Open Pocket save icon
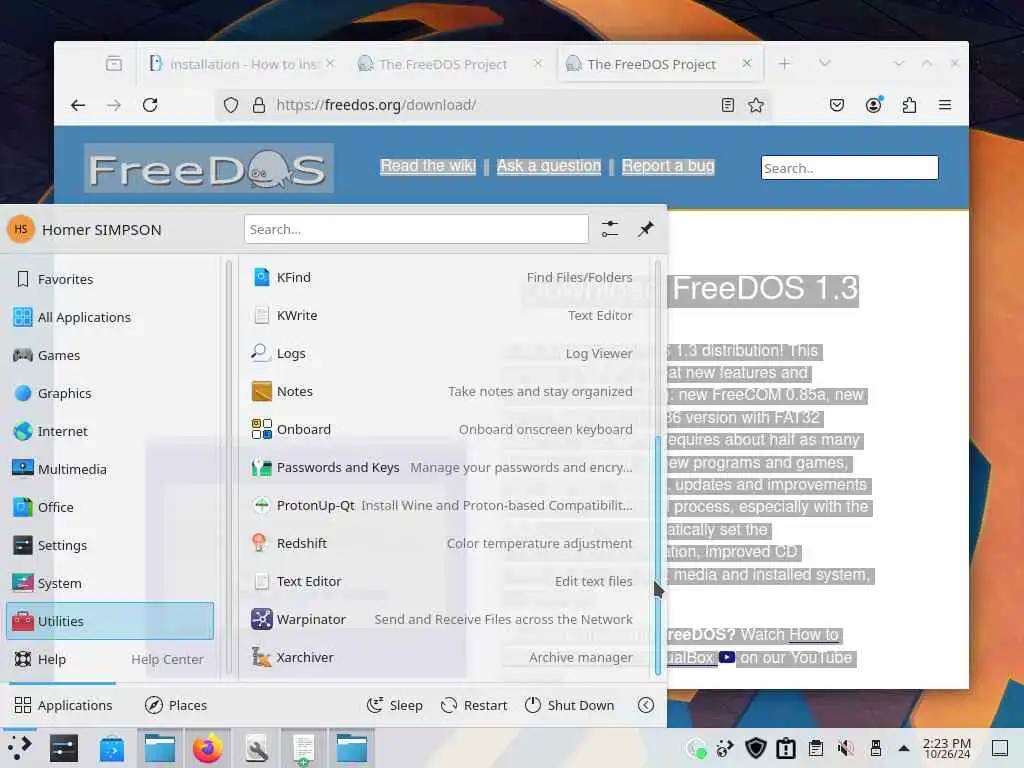 (x=837, y=105)
